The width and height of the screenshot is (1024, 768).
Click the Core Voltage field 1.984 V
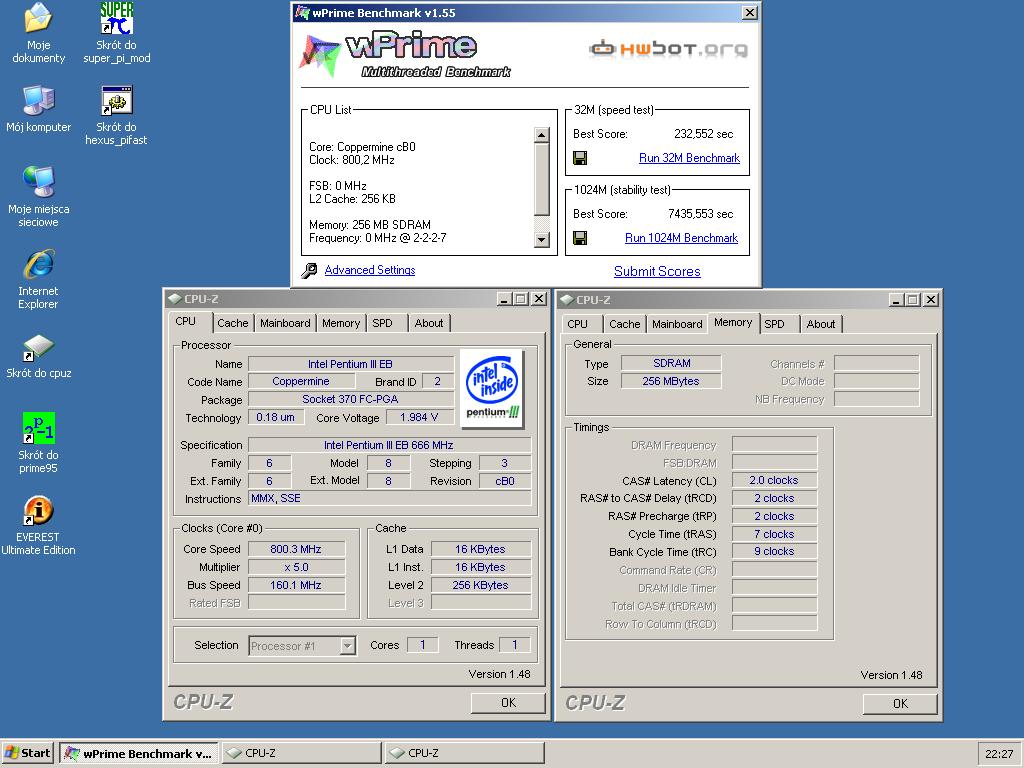coord(419,417)
